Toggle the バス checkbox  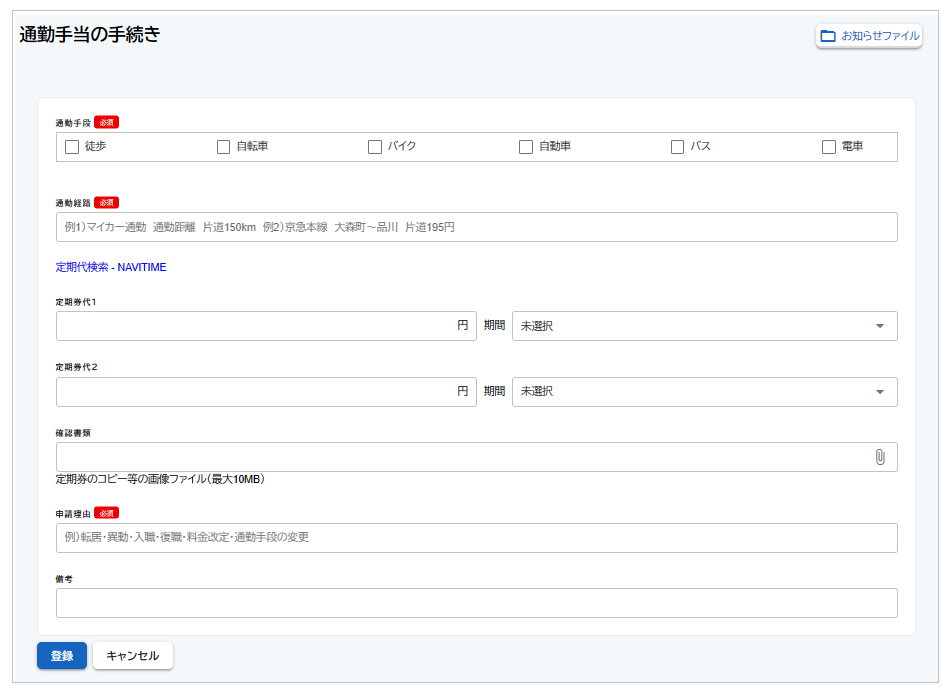(678, 147)
